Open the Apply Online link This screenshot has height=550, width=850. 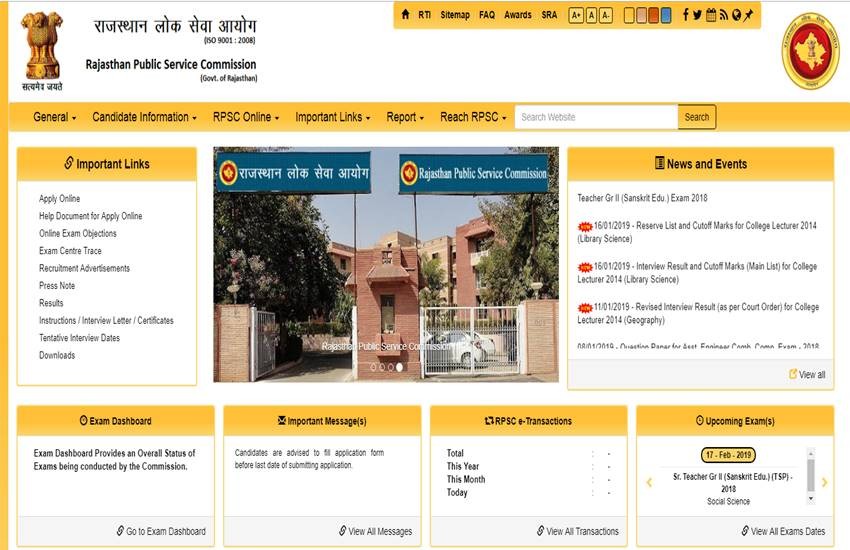coord(59,199)
